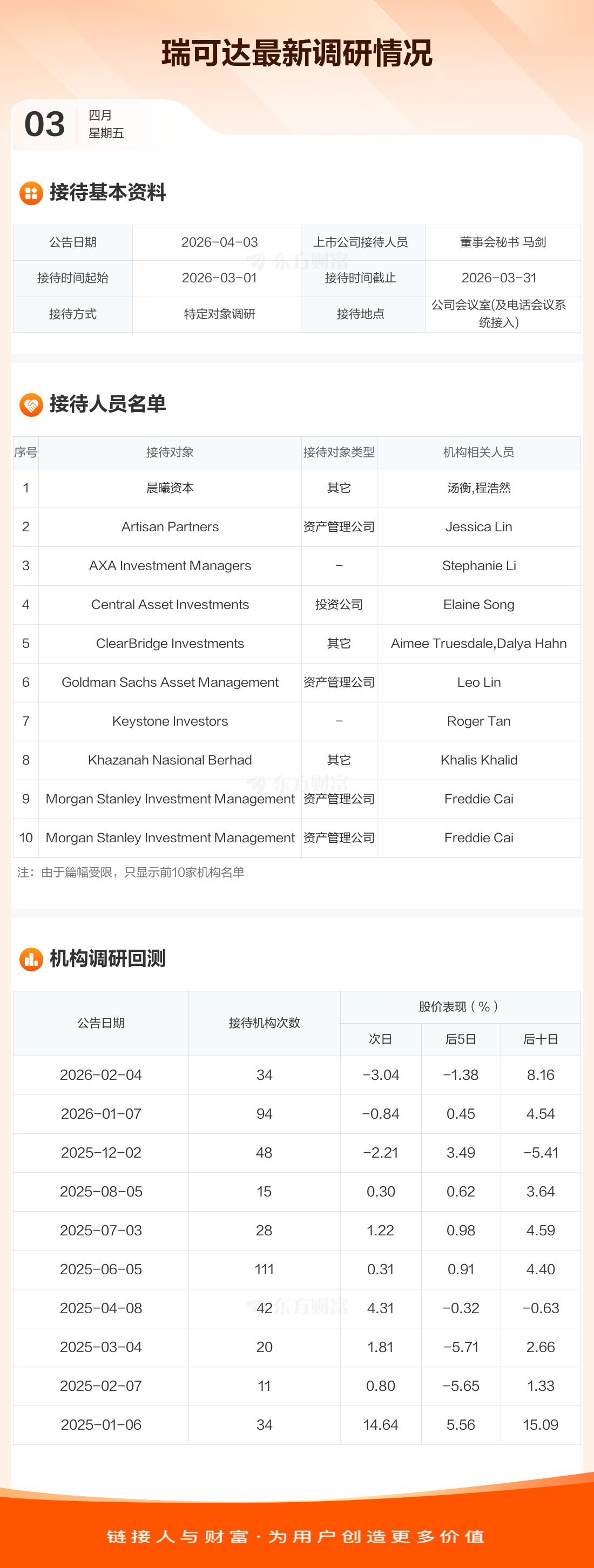
Task: Click the 汤衡,程浩然 cell
Action: [x=479, y=488]
